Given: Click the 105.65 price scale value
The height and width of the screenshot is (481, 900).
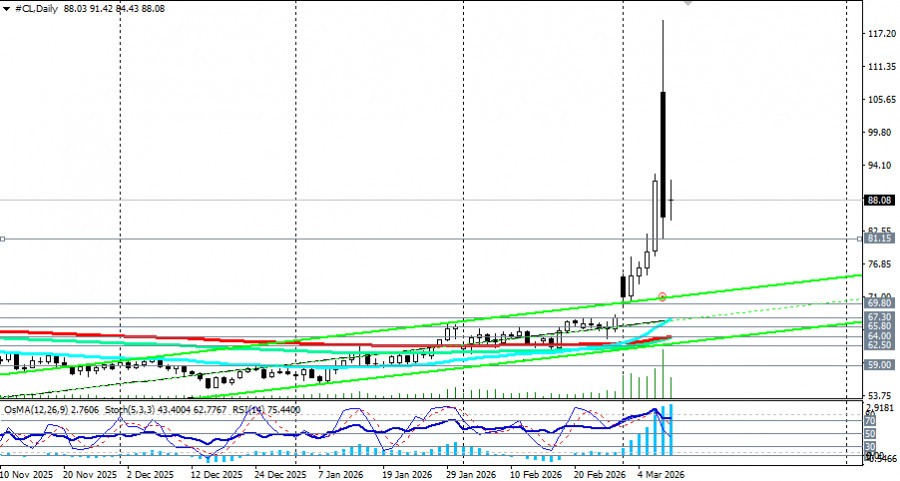Looking at the screenshot, I should pyautogui.click(x=882, y=100).
